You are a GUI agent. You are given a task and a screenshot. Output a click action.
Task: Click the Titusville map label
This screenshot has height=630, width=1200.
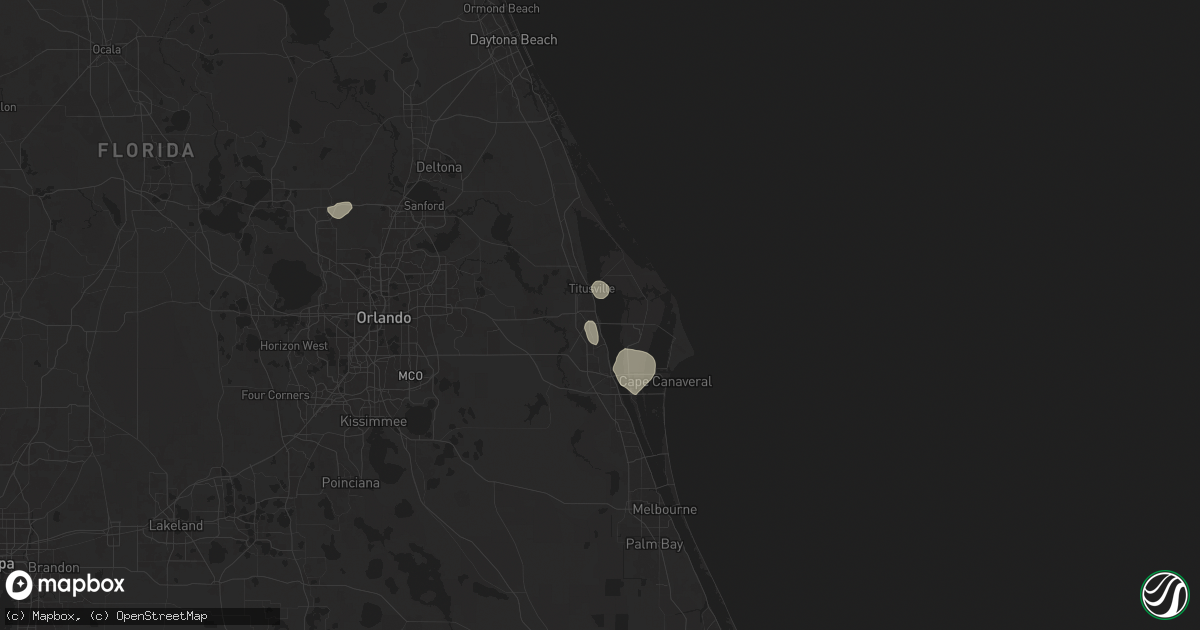pyautogui.click(x=590, y=289)
